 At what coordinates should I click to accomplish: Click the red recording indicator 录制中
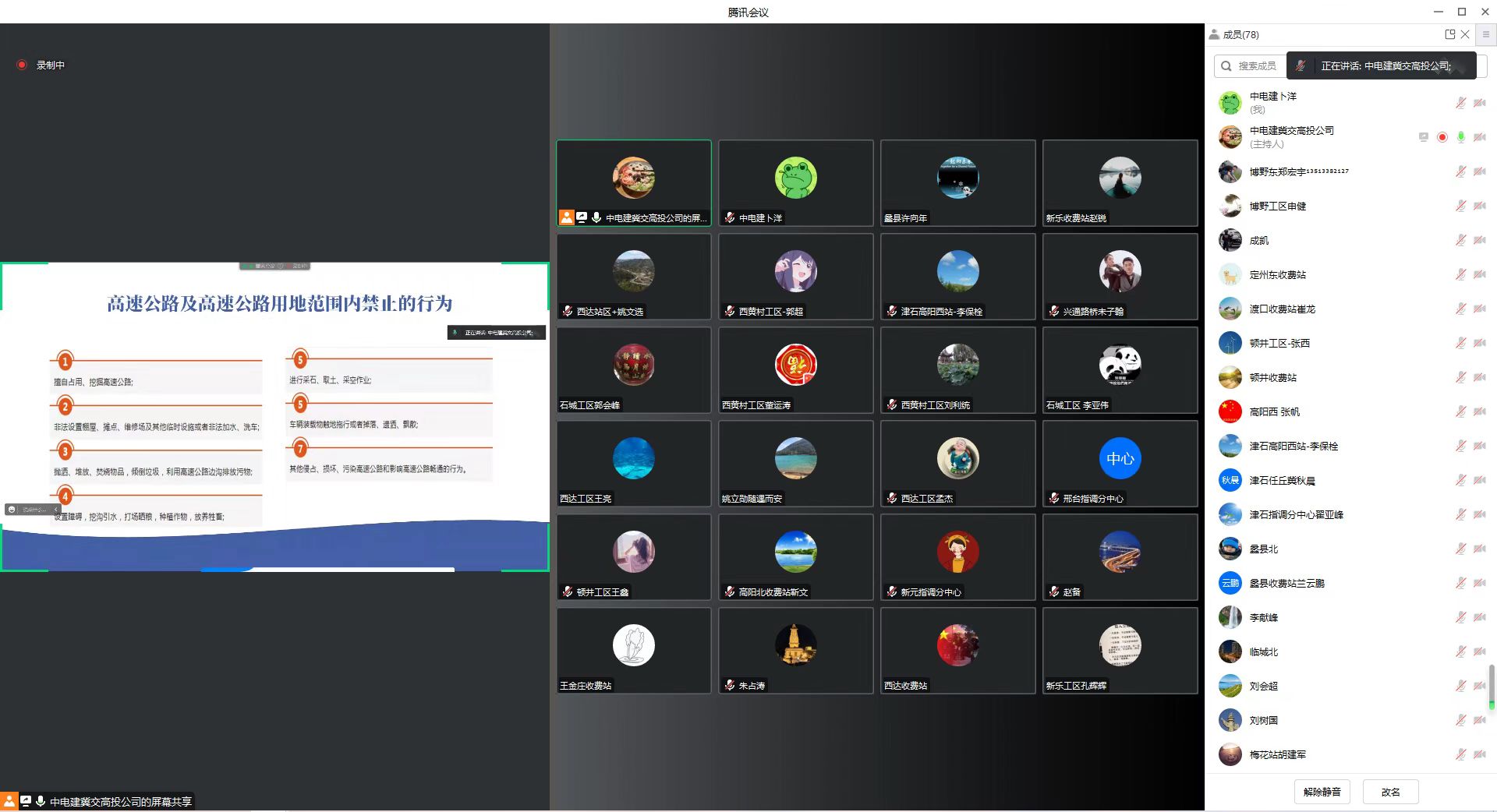pos(23,65)
